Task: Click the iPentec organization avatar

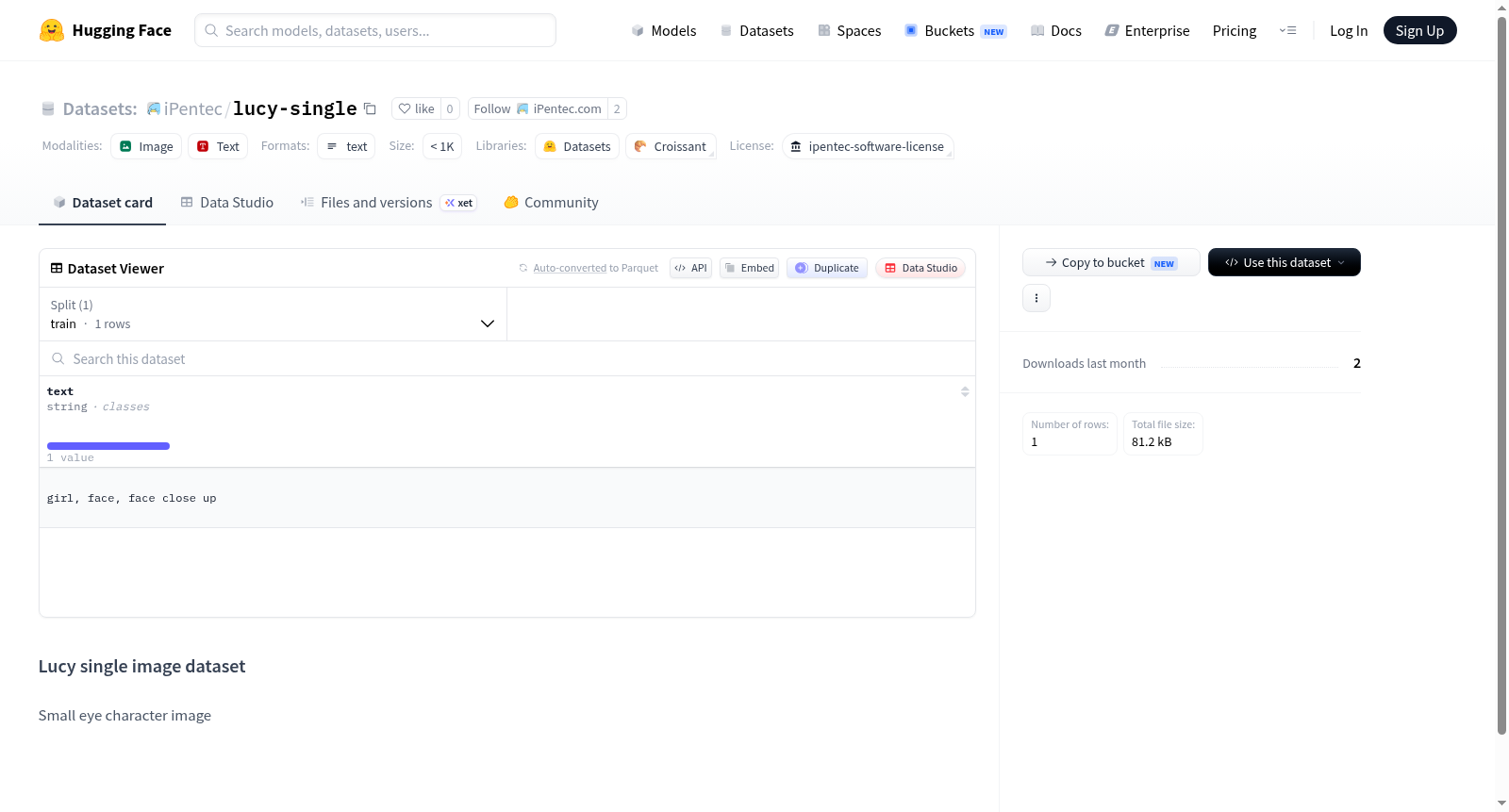Action: click(x=154, y=109)
